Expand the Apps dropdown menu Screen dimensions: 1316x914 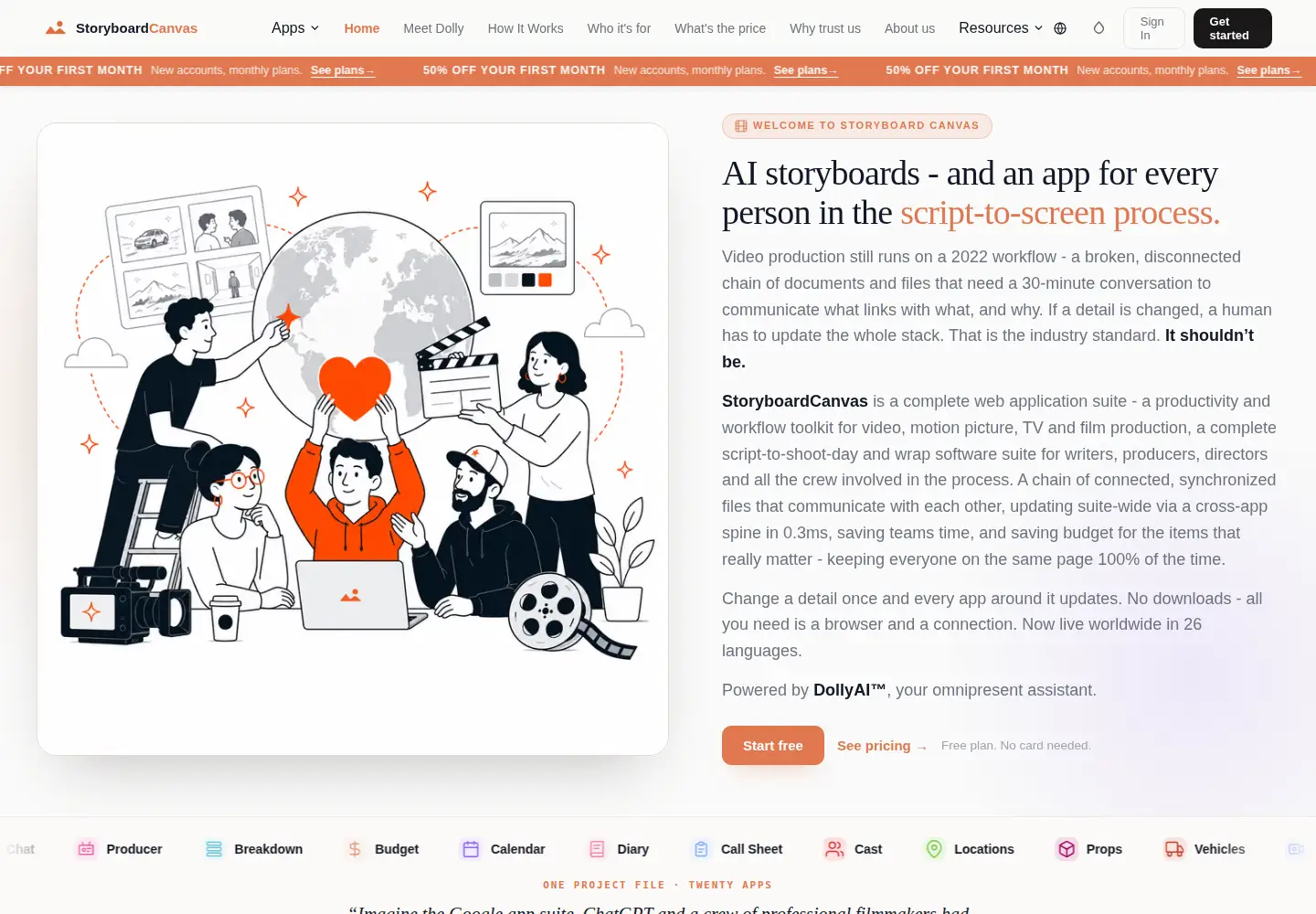click(x=295, y=28)
